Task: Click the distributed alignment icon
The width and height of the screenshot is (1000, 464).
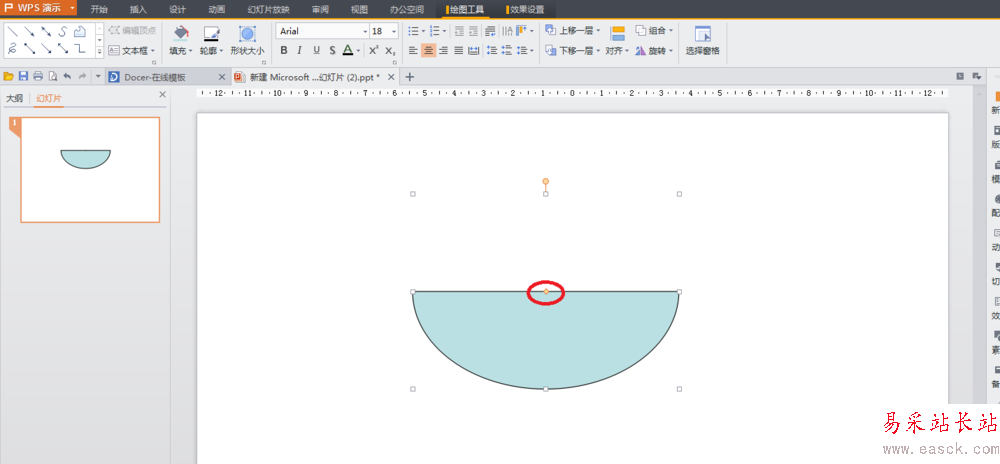Action: 473,50
